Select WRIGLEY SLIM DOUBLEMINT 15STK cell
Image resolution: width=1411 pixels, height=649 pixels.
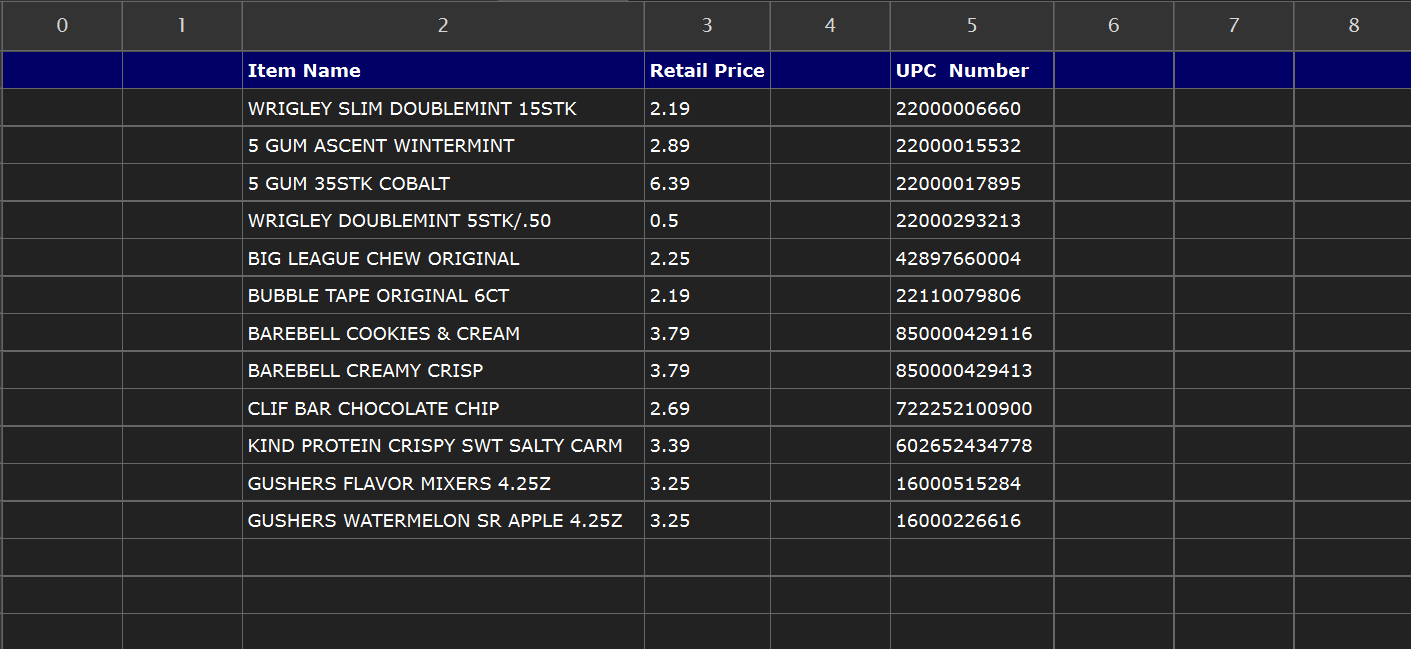click(443, 108)
